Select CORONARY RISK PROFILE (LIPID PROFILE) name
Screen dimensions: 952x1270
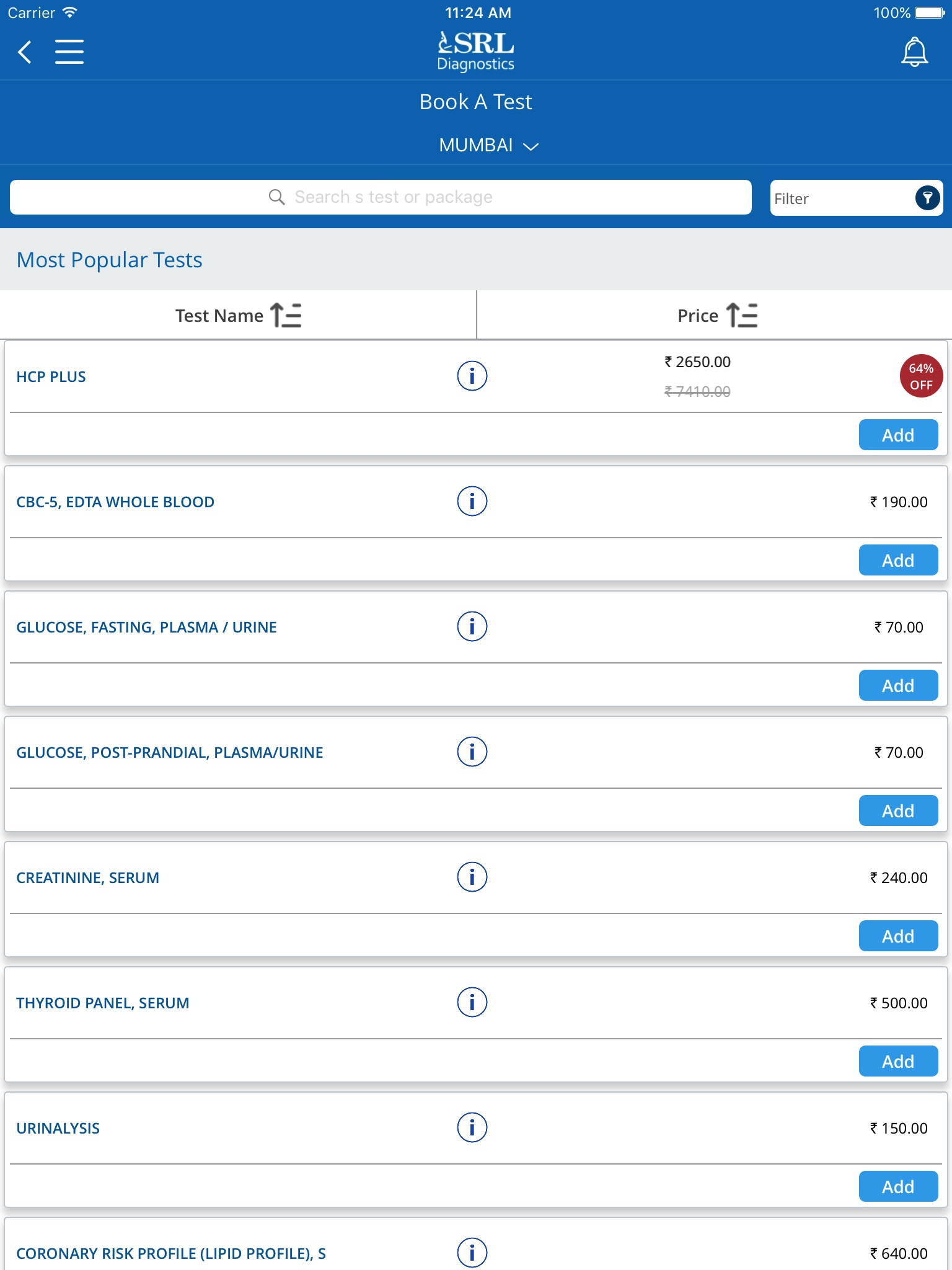[171, 1254]
